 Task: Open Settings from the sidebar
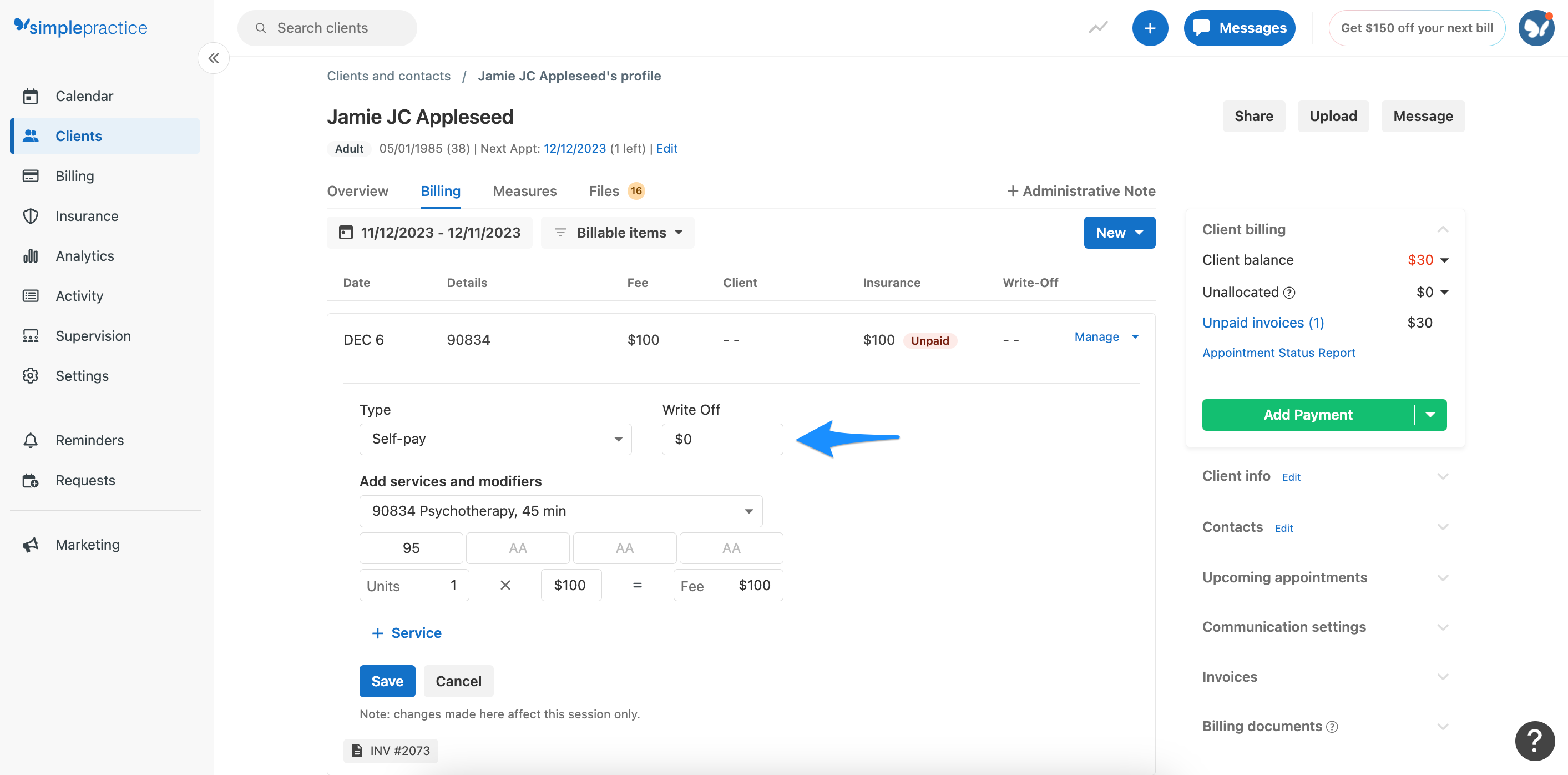pos(82,376)
